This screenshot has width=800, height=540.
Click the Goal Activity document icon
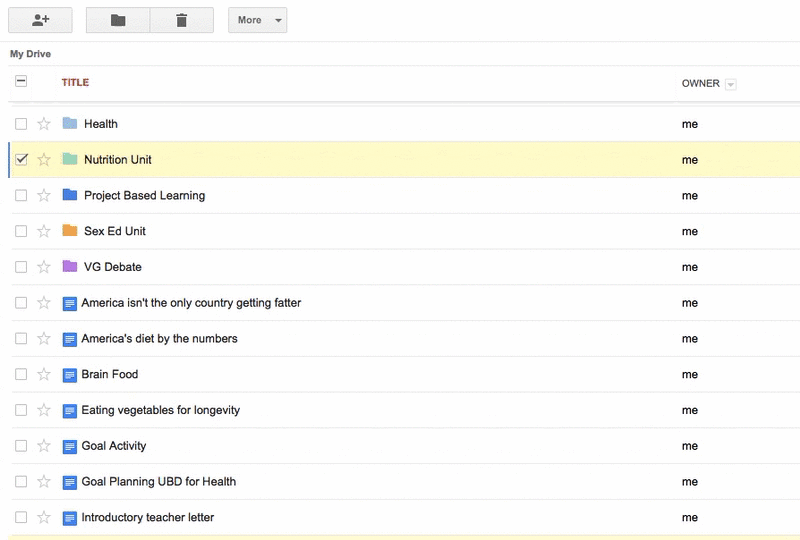(x=70, y=447)
